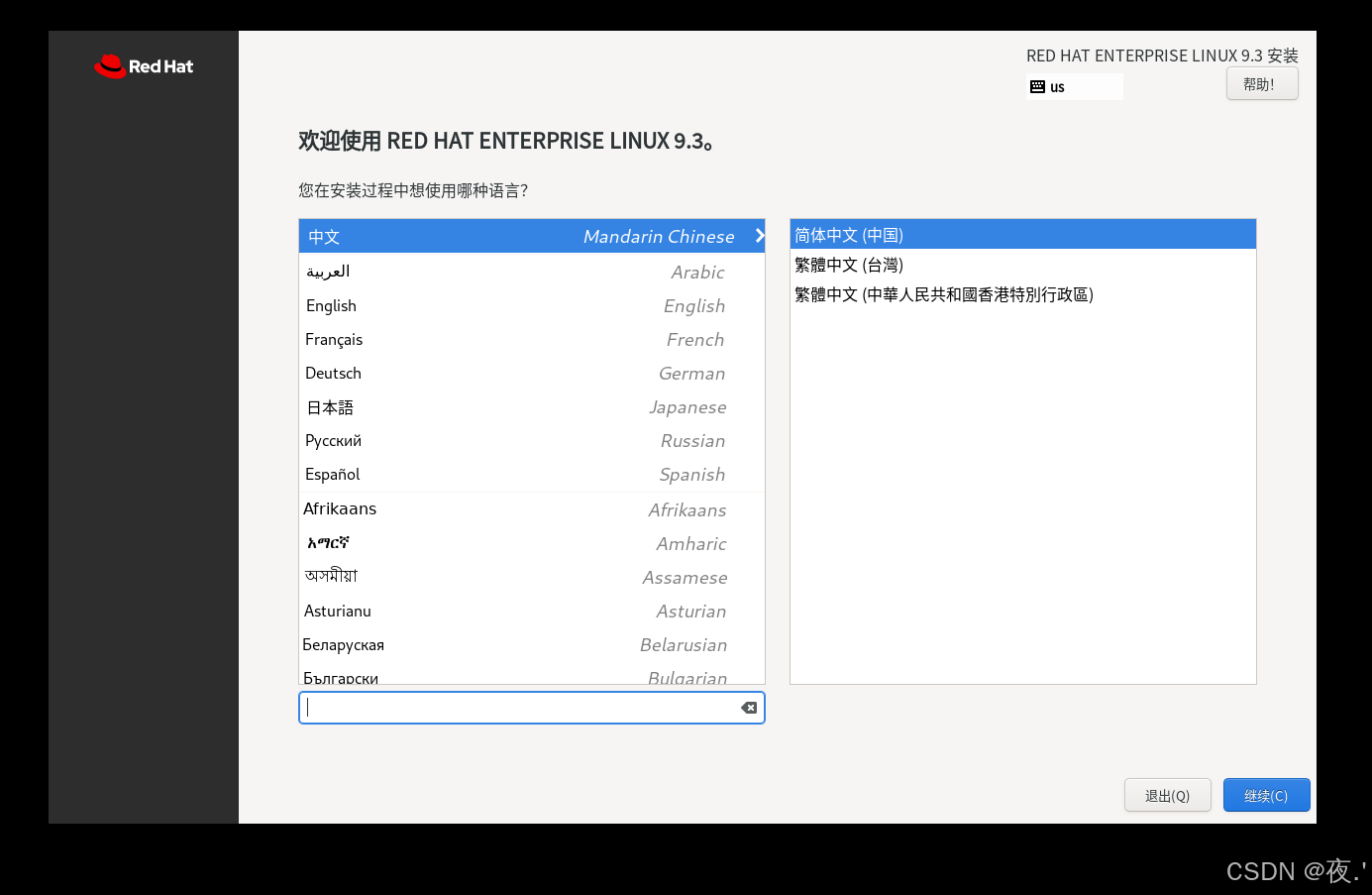The height and width of the screenshot is (895, 1372).
Task: Select the Assamese language row
Action: pos(532,577)
